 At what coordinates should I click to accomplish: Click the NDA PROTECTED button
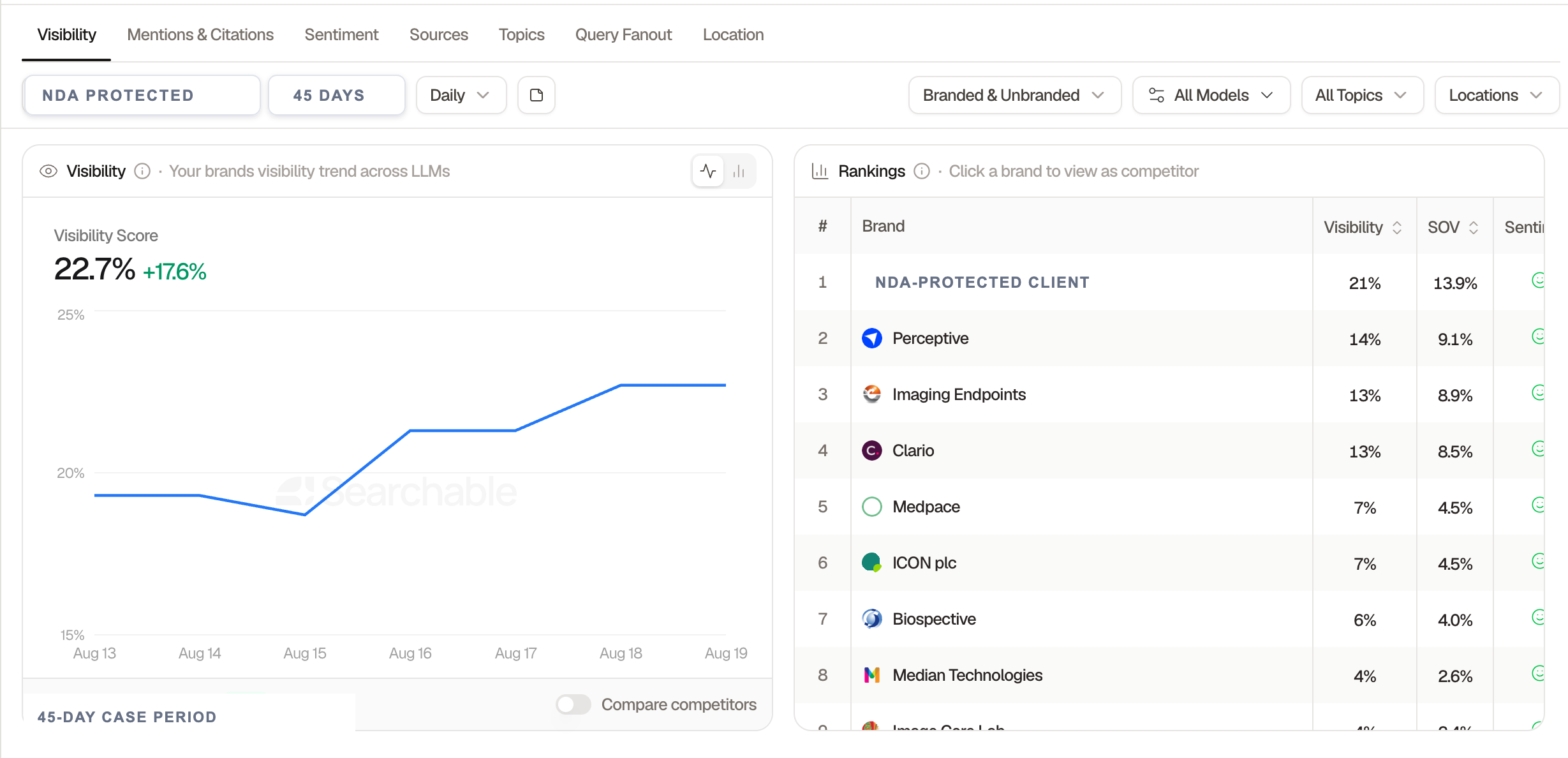pos(142,95)
